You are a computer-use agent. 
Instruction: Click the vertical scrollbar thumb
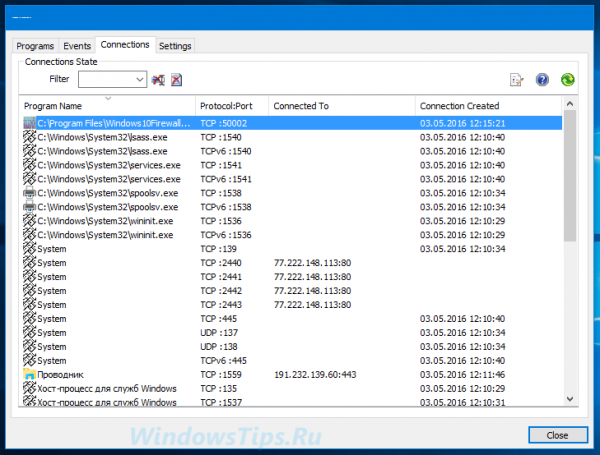(570, 176)
